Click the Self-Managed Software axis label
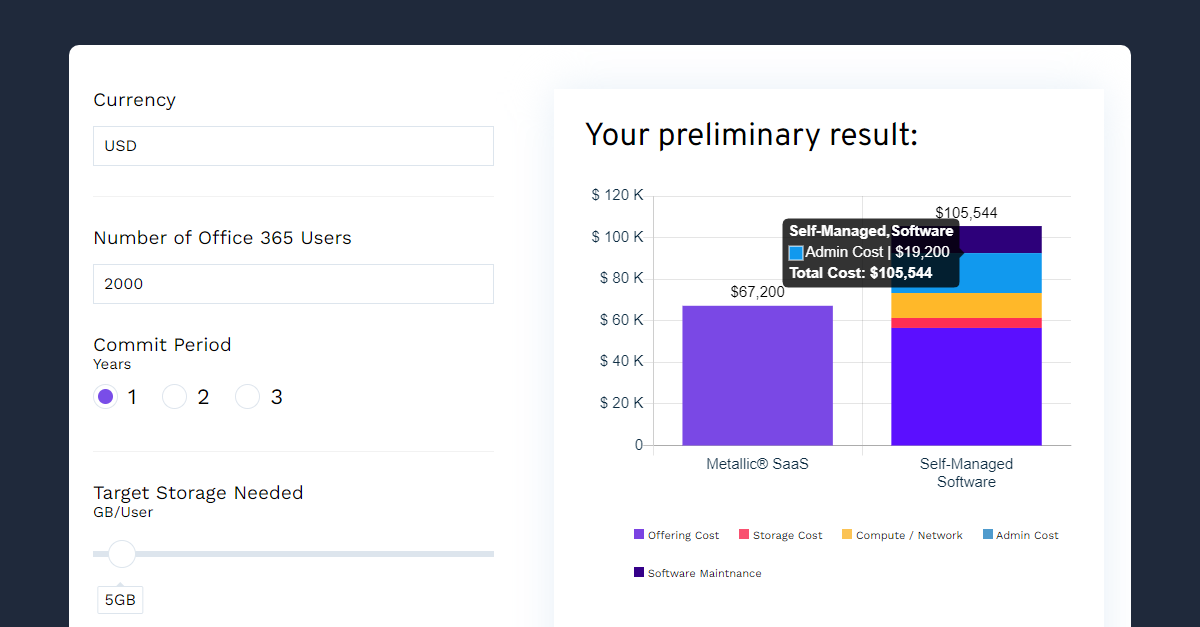 click(x=966, y=473)
